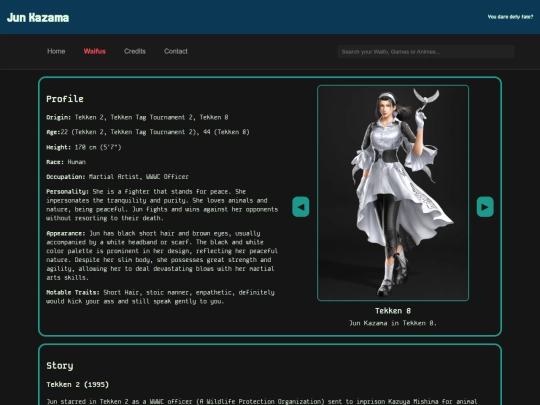Click the Occupation line

click(x=117, y=177)
